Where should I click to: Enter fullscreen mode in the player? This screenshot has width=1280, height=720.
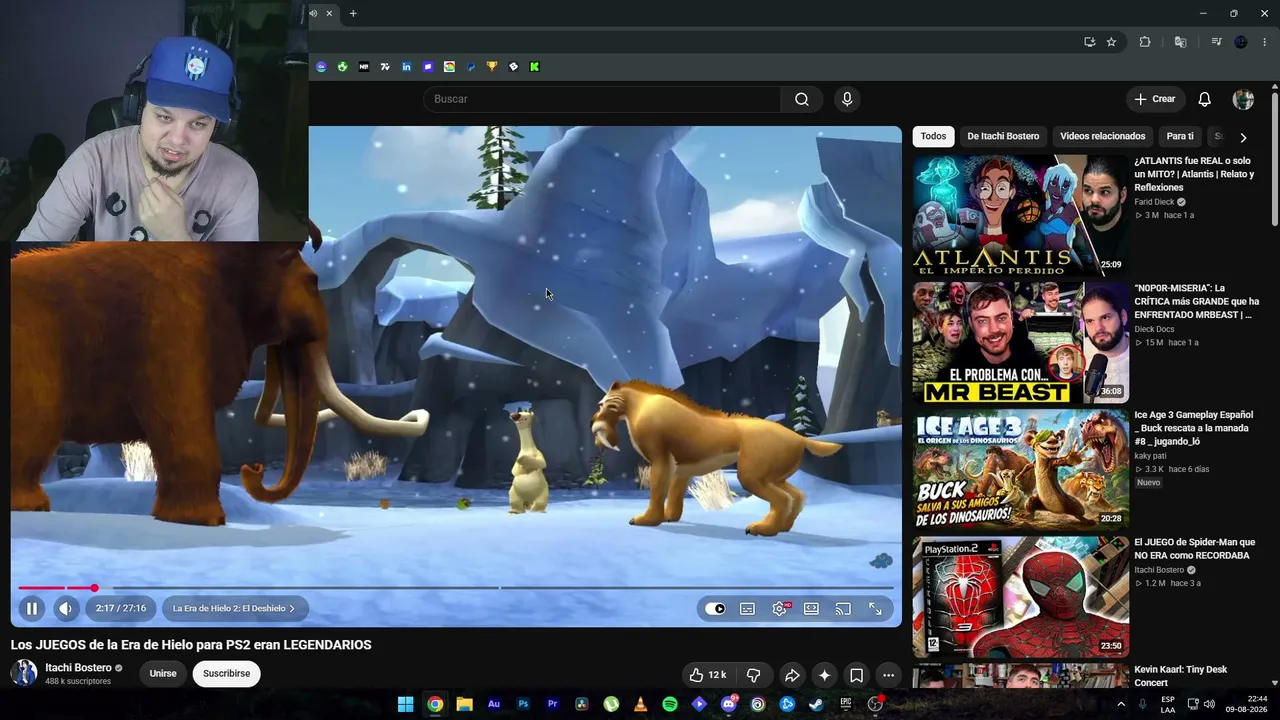(x=875, y=608)
